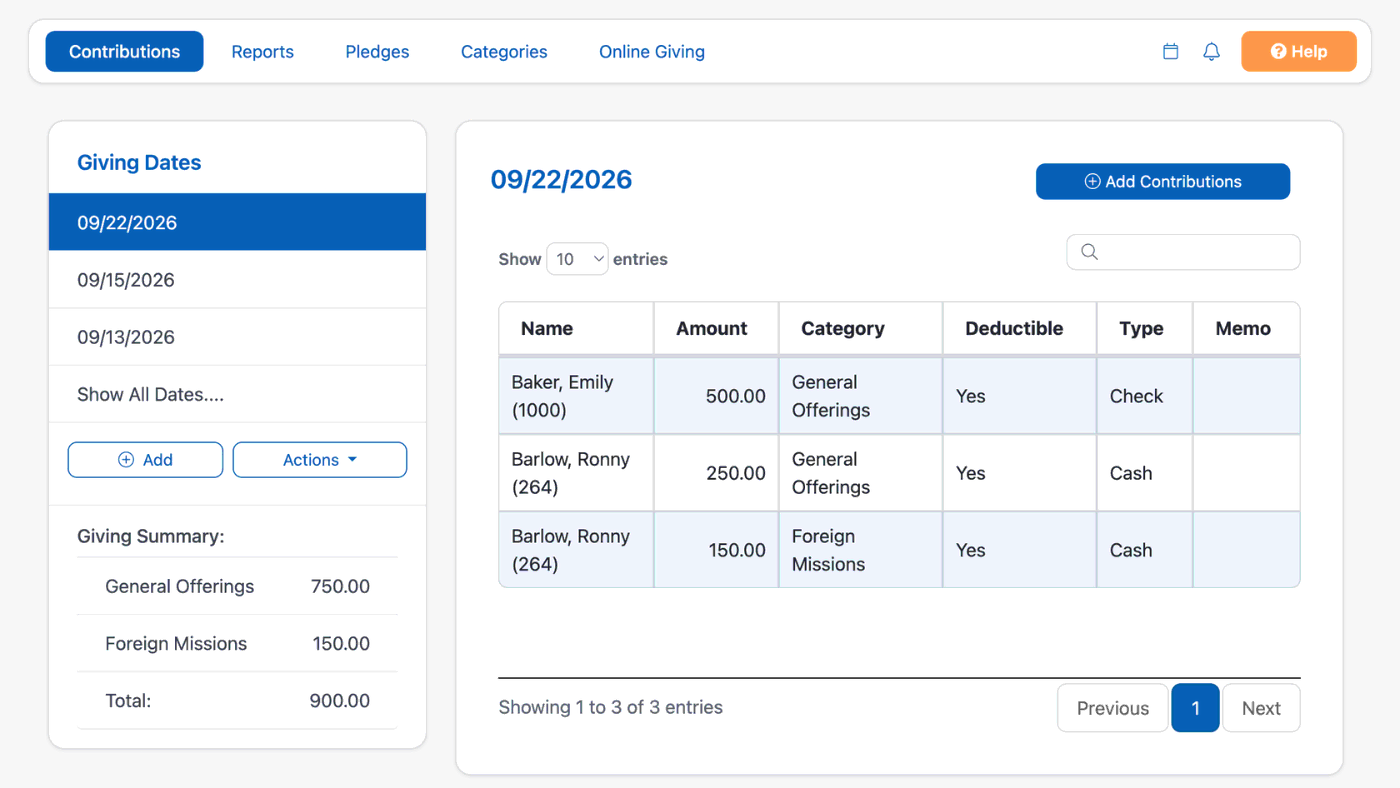Navigate to Online Giving tab
The width and height of the screenshot is (1400, 788).
click(x=652, y=52)
